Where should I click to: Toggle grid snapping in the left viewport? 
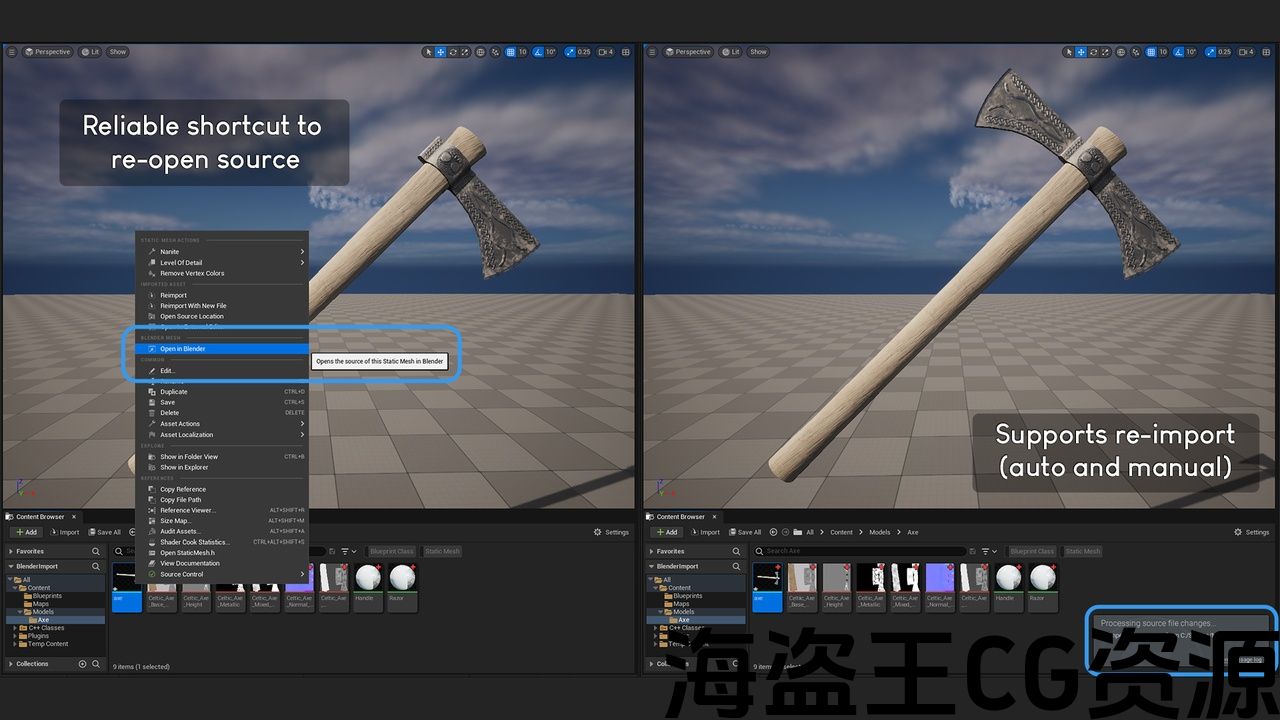511,52
